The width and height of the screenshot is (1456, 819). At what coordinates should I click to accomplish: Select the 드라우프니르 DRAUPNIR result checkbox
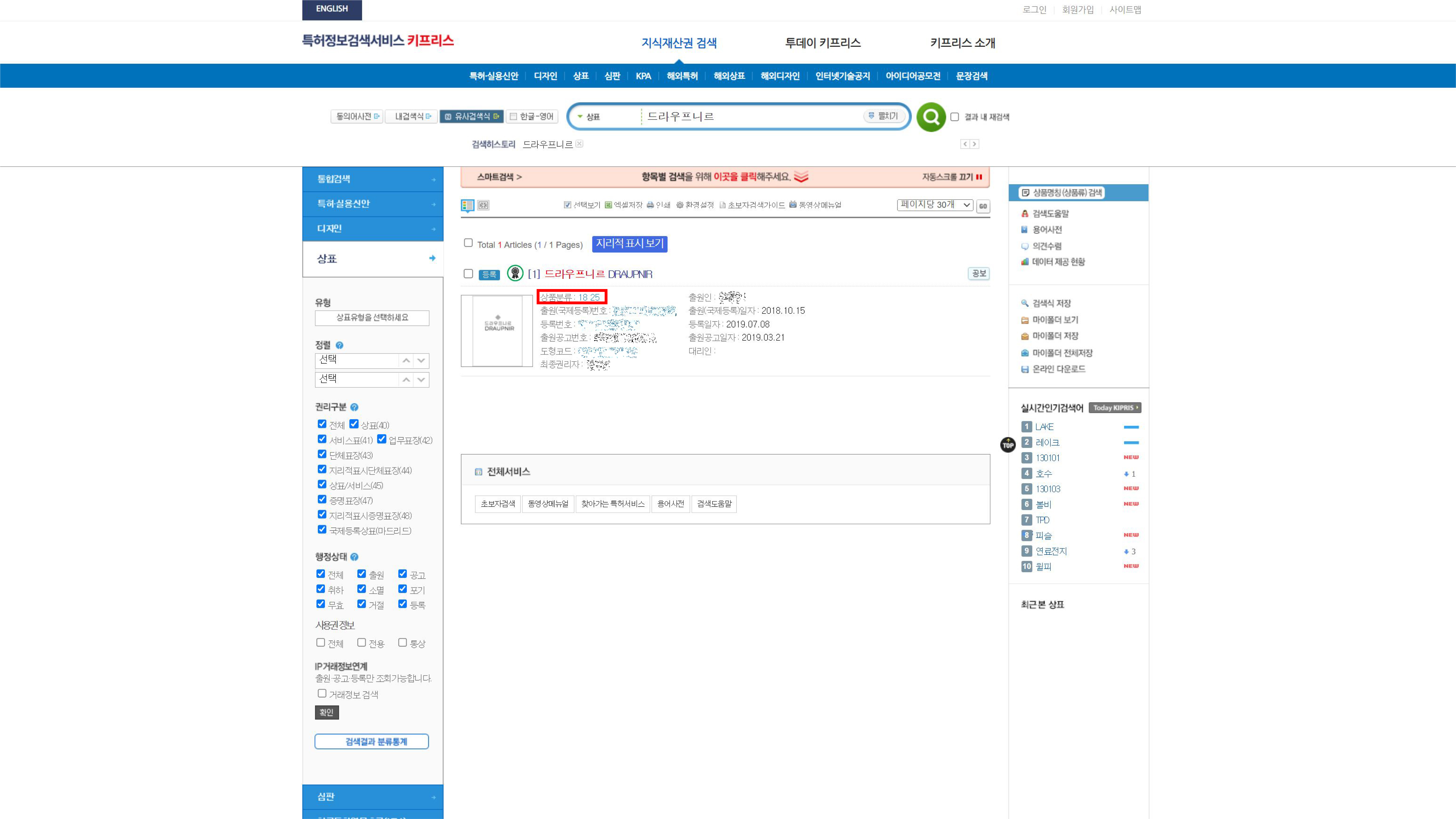pos(468,274)
